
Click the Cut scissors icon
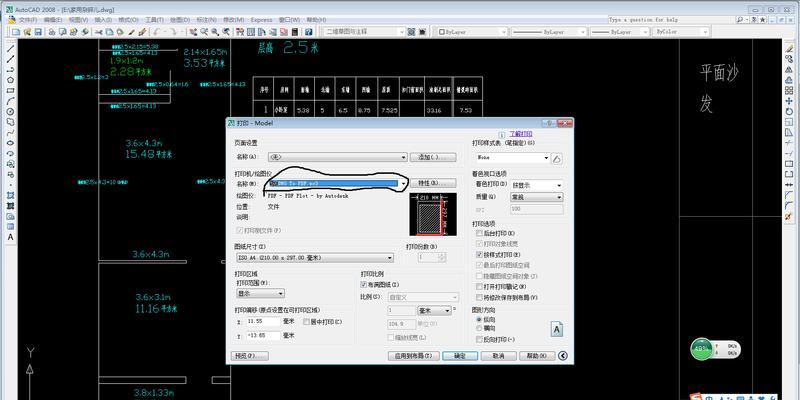point(98,32)
